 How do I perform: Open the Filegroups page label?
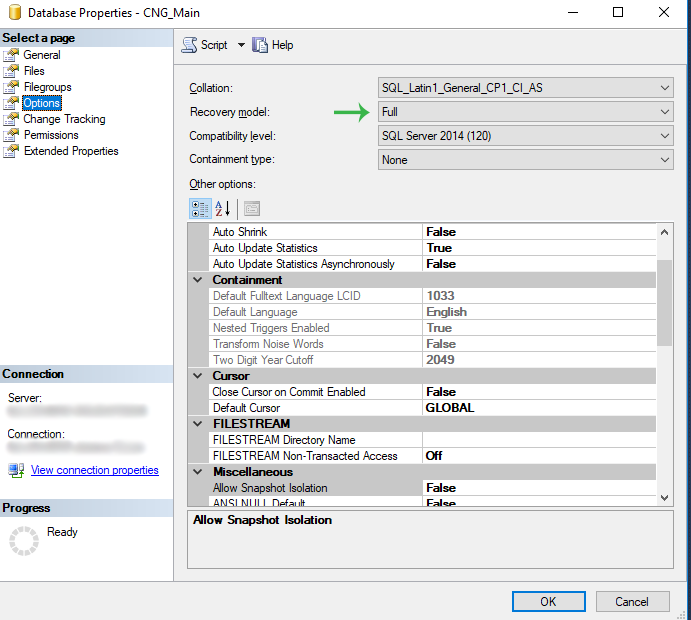coord(48,87)
